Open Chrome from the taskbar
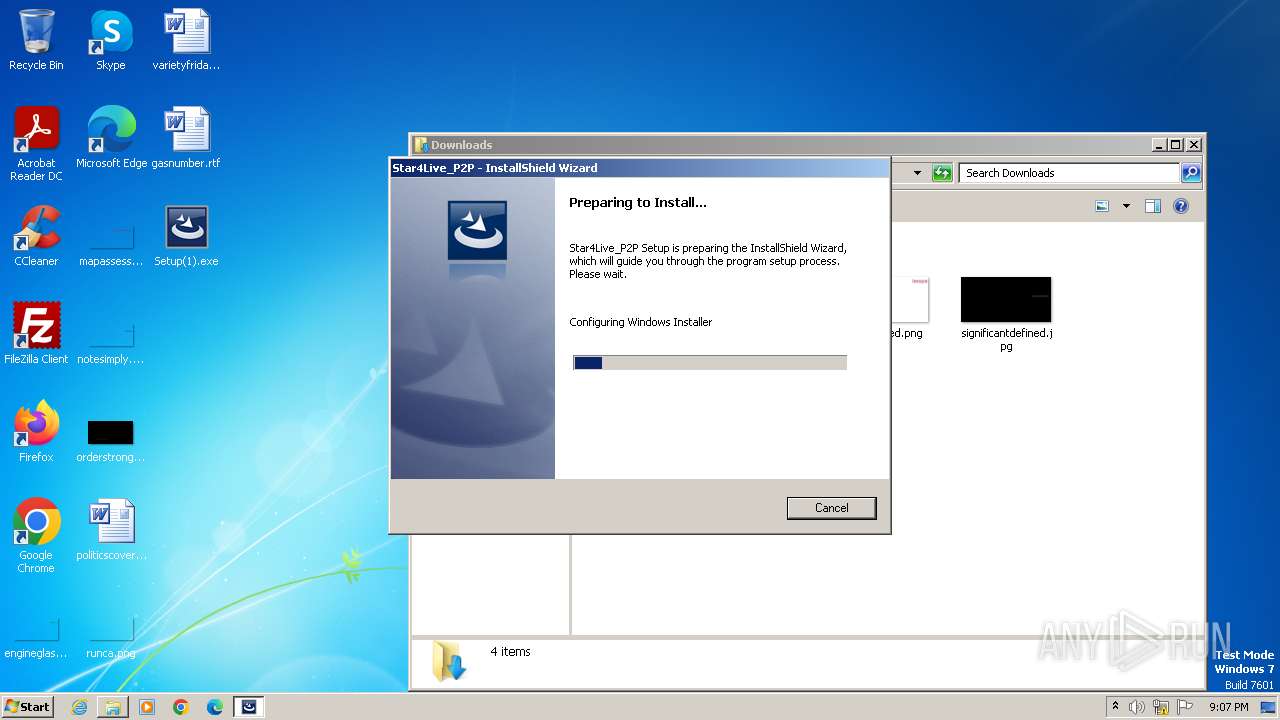Screen dimensions: 1280x720 181,706
